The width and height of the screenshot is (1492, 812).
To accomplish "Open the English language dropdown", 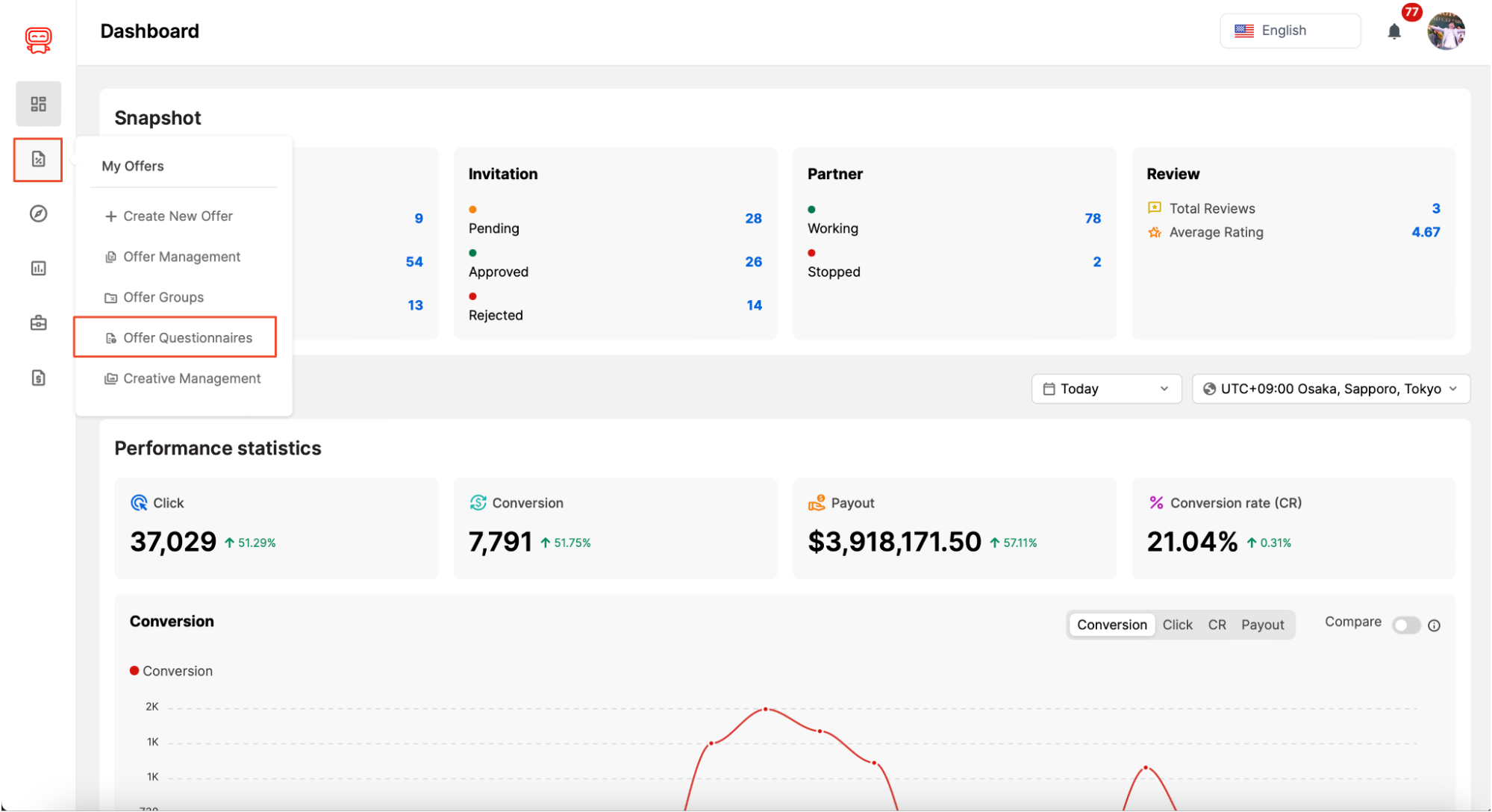I will coord(1289,31).
